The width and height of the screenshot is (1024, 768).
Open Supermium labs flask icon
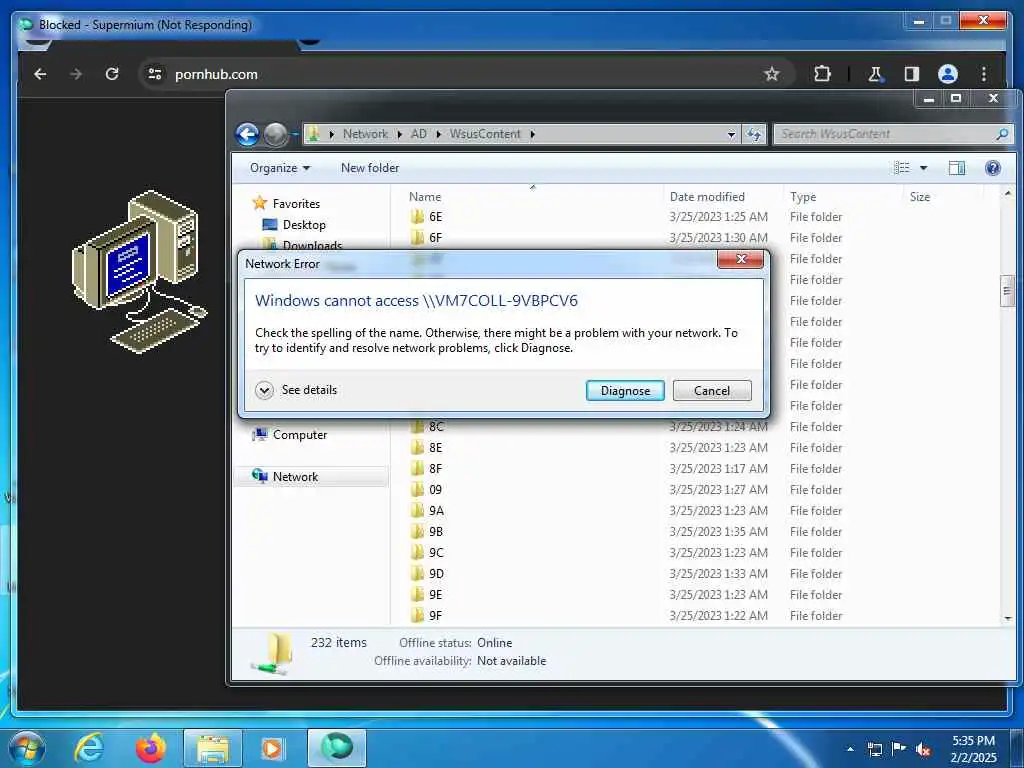(x=875, y=74)
